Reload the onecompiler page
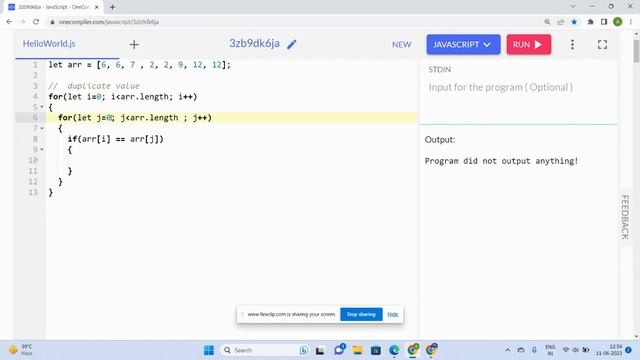The height and width of the screenshot is (360, 640). click(36, 22)
